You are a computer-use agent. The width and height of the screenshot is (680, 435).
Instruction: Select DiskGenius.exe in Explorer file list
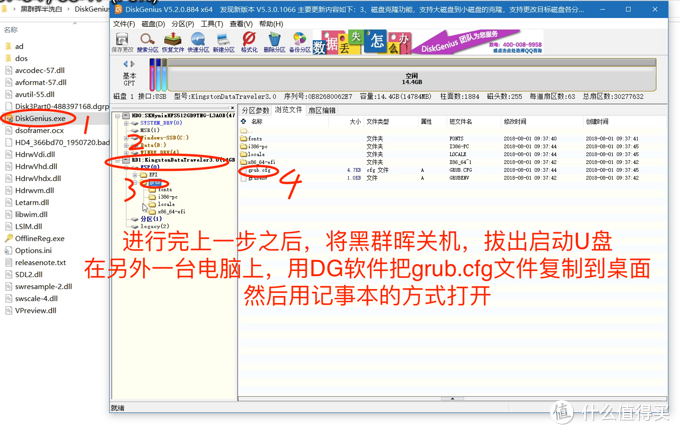tap(36, 118)
